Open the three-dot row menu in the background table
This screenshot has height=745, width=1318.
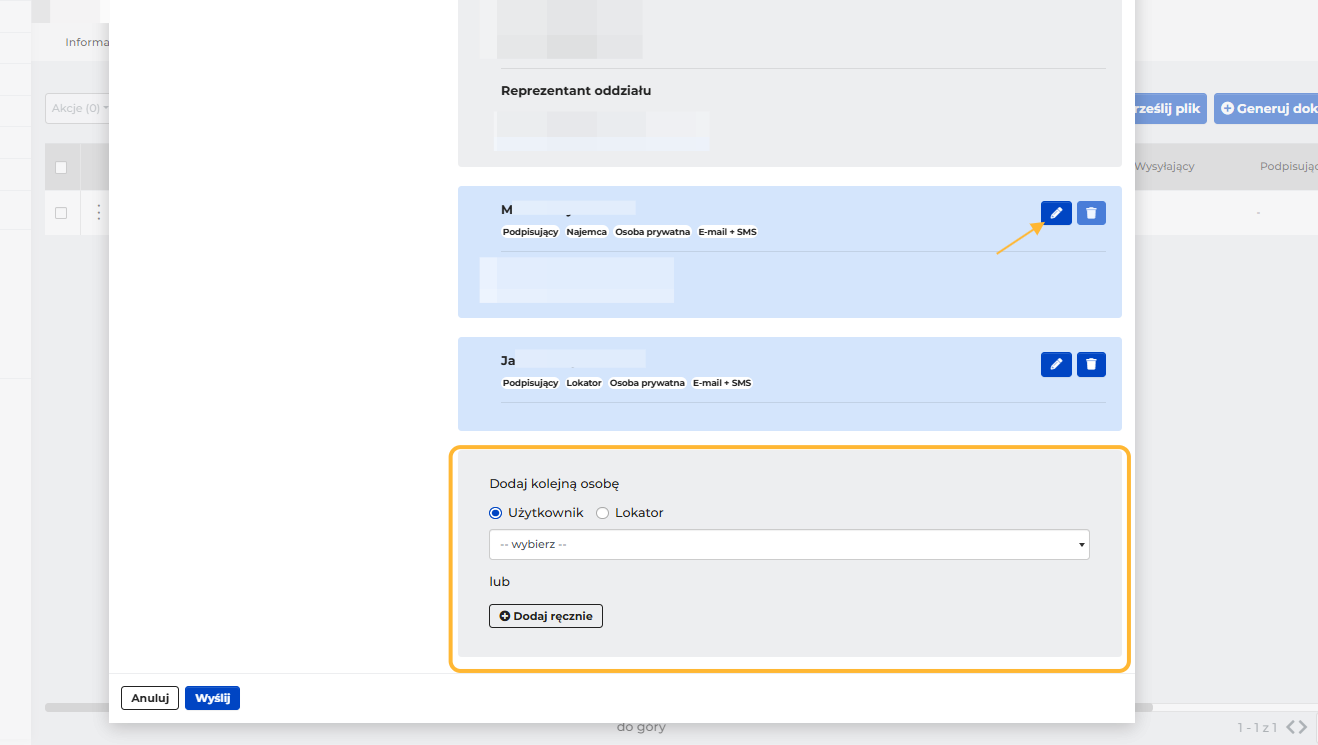98,212
